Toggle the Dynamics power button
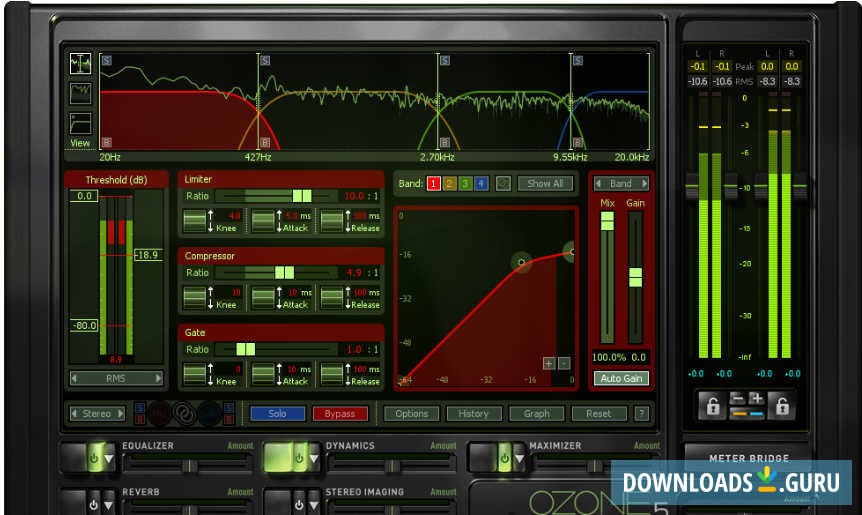The height and width of the screenshot is (515, 862). click(299, 458)
